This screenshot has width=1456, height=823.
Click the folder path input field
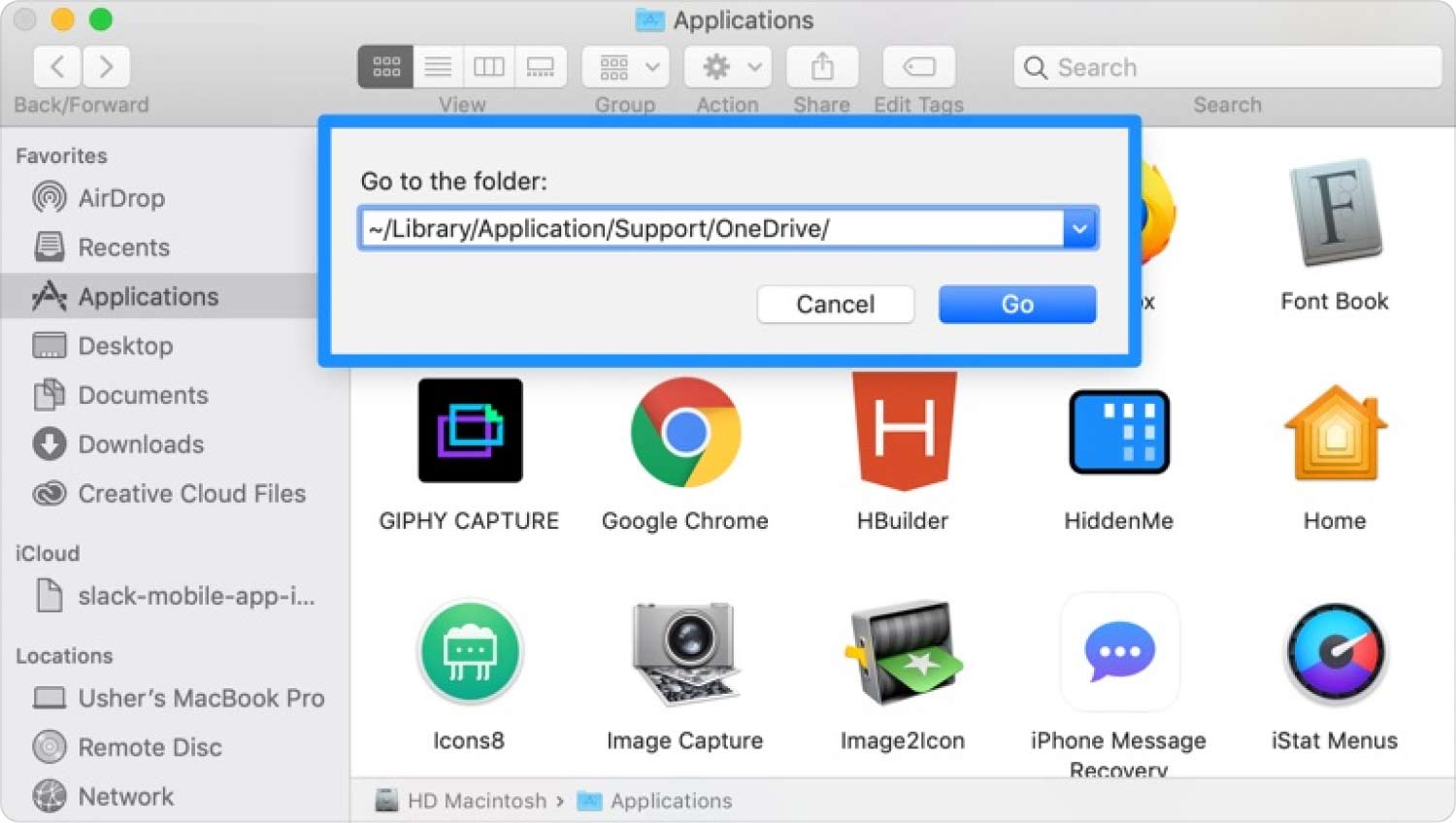711,228
